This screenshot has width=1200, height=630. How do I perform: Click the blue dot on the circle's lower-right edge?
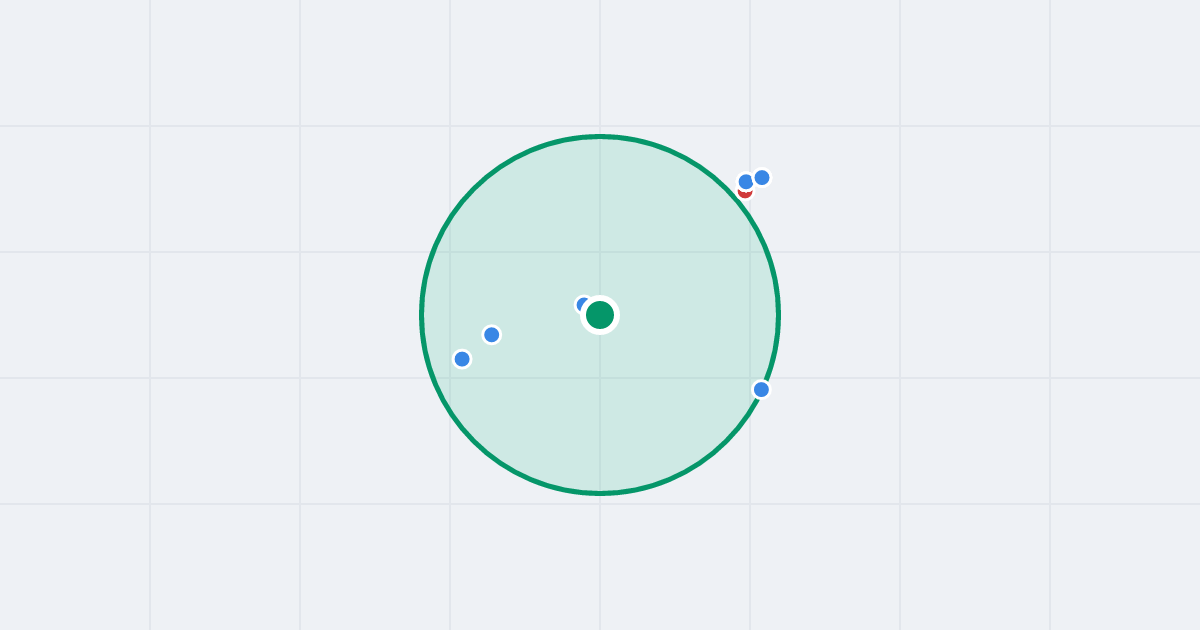[x=761, y=389]
